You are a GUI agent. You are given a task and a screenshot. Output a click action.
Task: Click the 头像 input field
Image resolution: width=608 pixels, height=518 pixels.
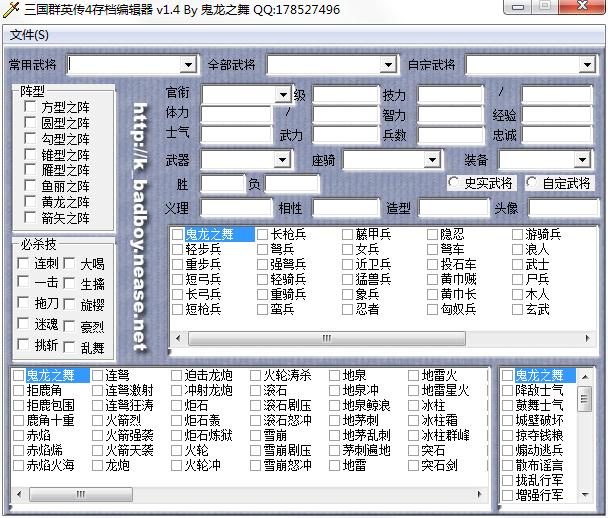(x=563, y=208)
